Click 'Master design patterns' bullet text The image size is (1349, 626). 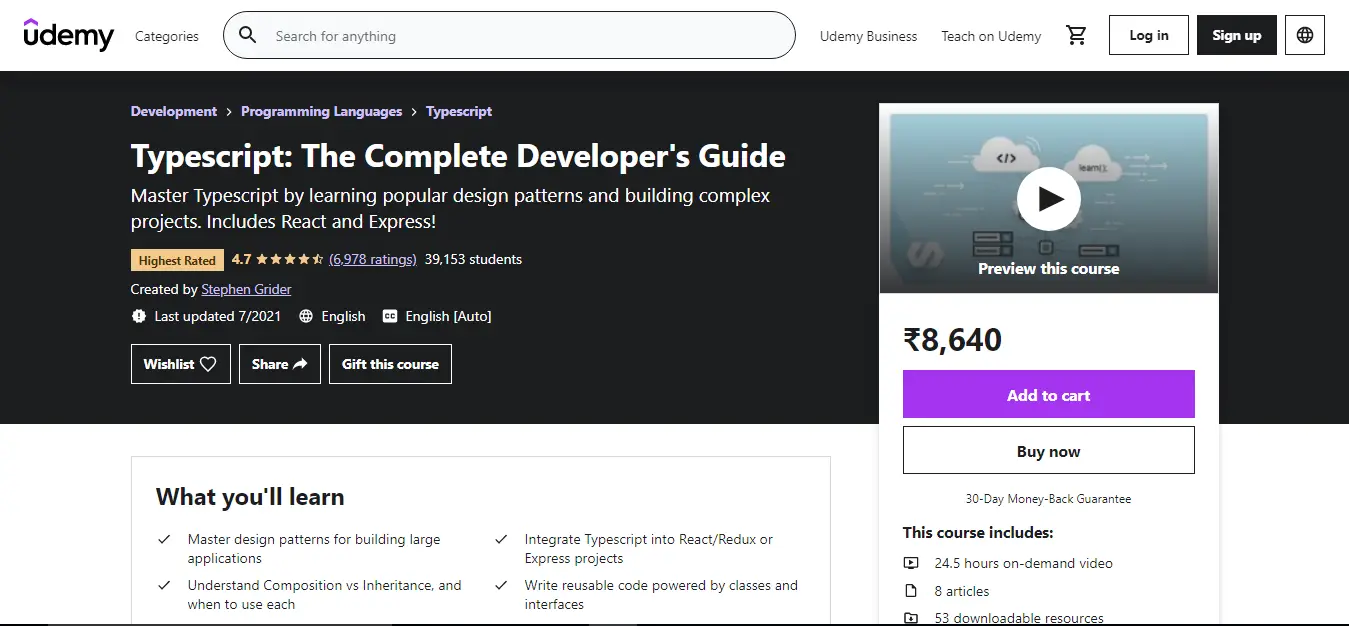point(314,549)
